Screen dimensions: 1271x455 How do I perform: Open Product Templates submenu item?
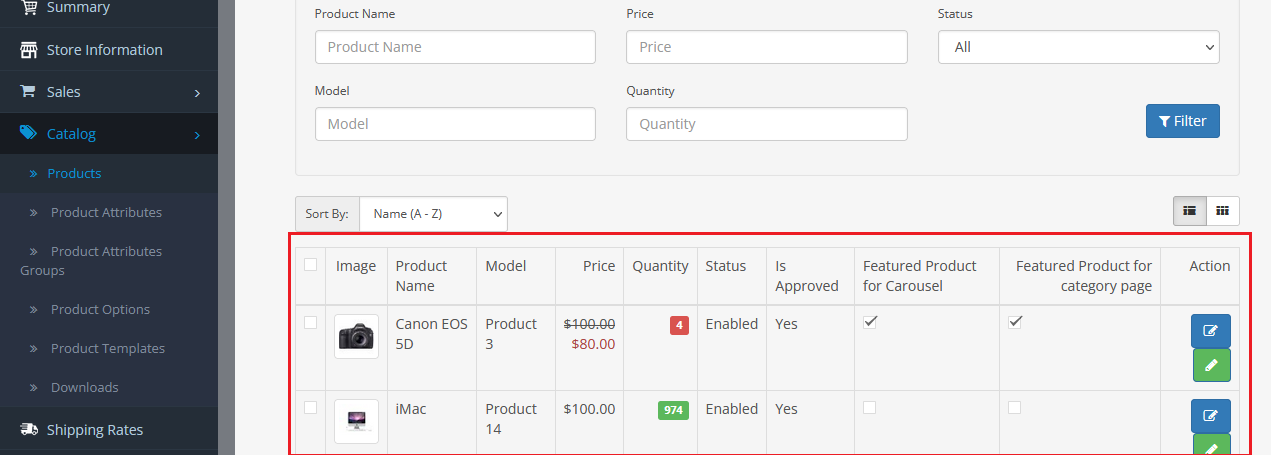pyautogui.click(x=108, y=348)
